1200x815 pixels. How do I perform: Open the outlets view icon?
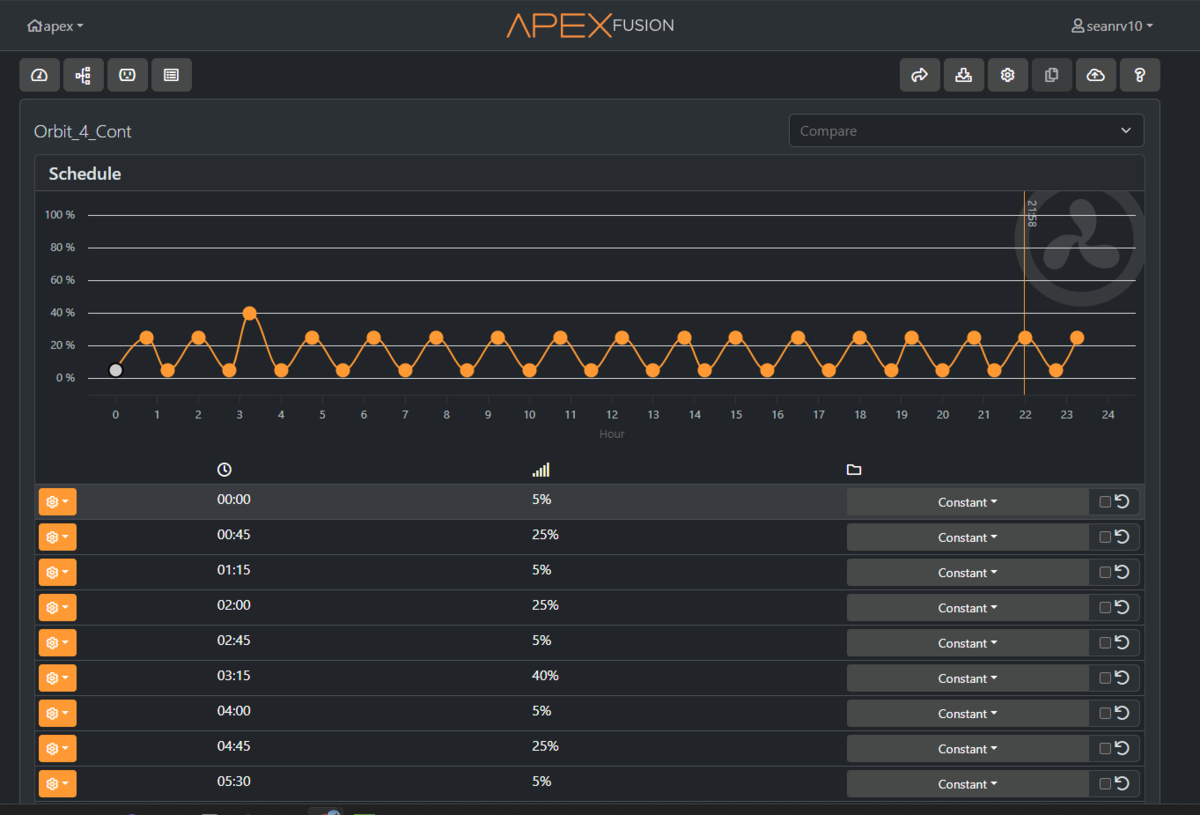[127, 75]
